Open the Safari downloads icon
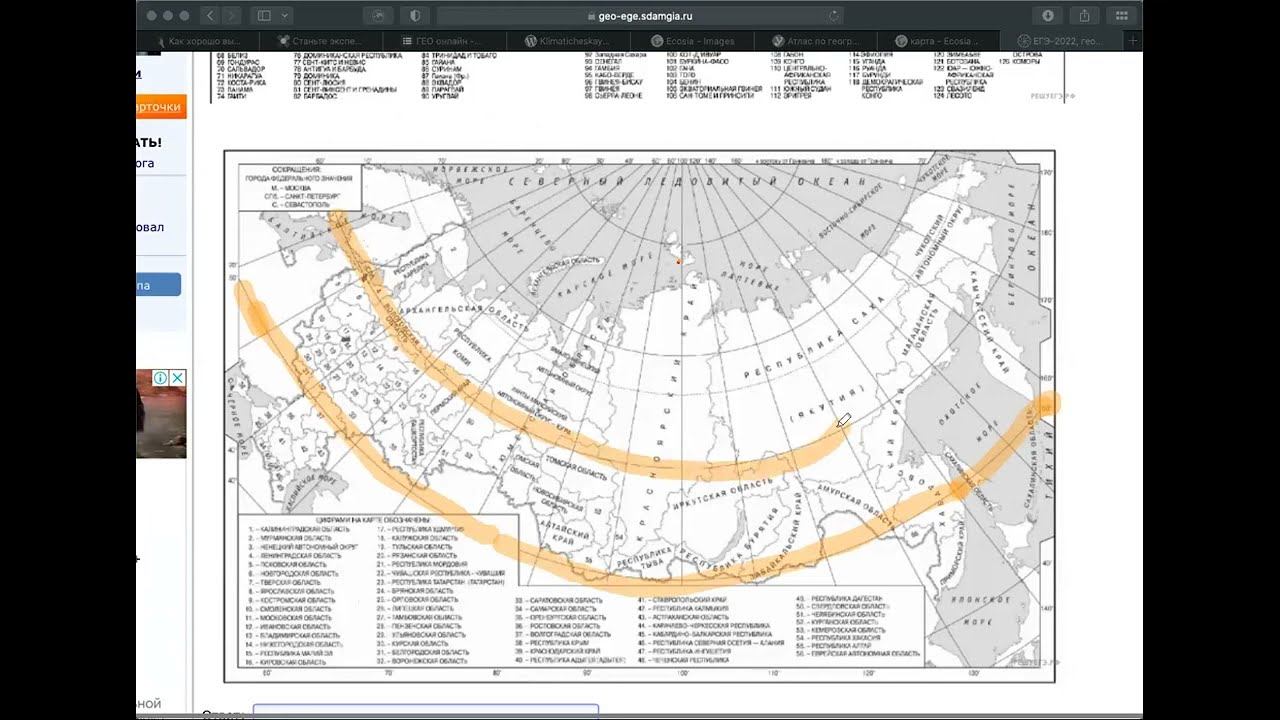 click(x=1048, y=16)
